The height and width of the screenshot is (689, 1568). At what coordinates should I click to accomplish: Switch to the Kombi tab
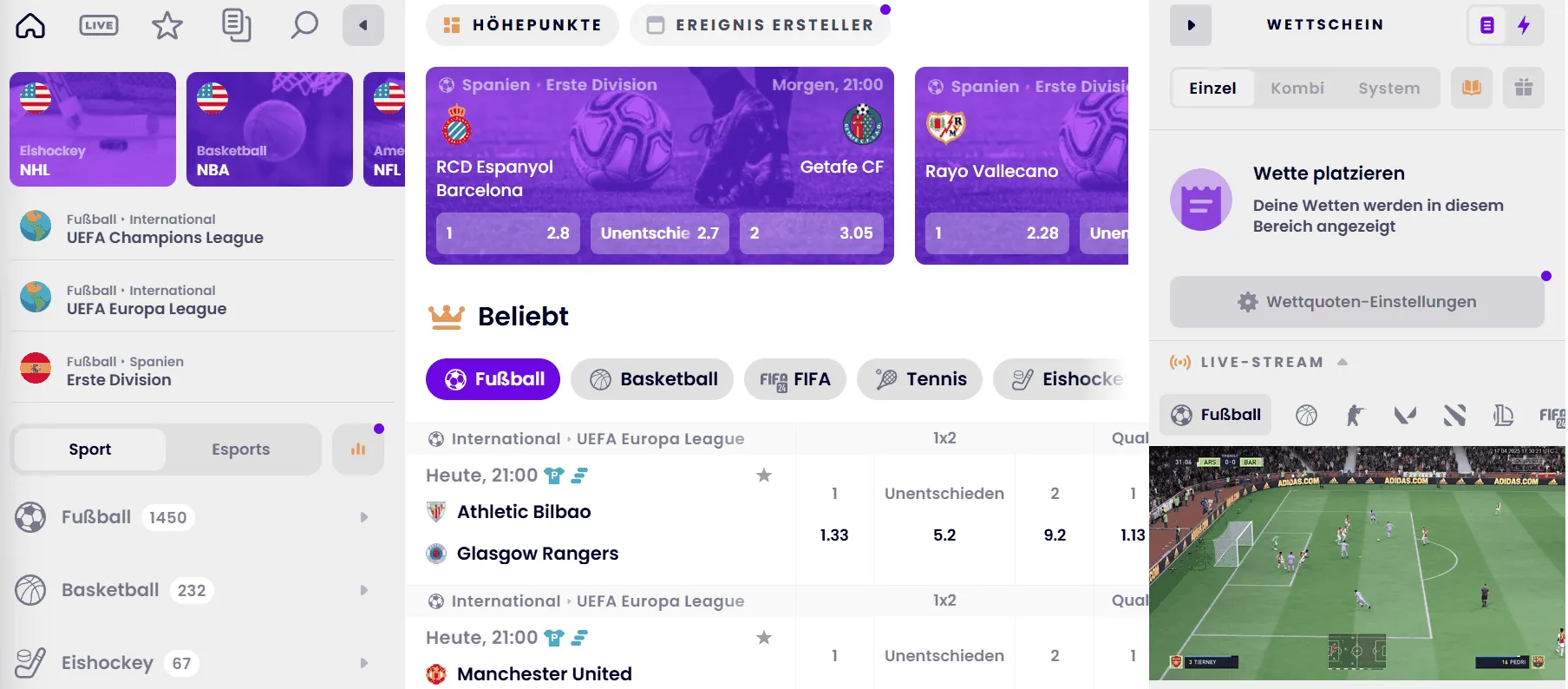[1298, 88]
